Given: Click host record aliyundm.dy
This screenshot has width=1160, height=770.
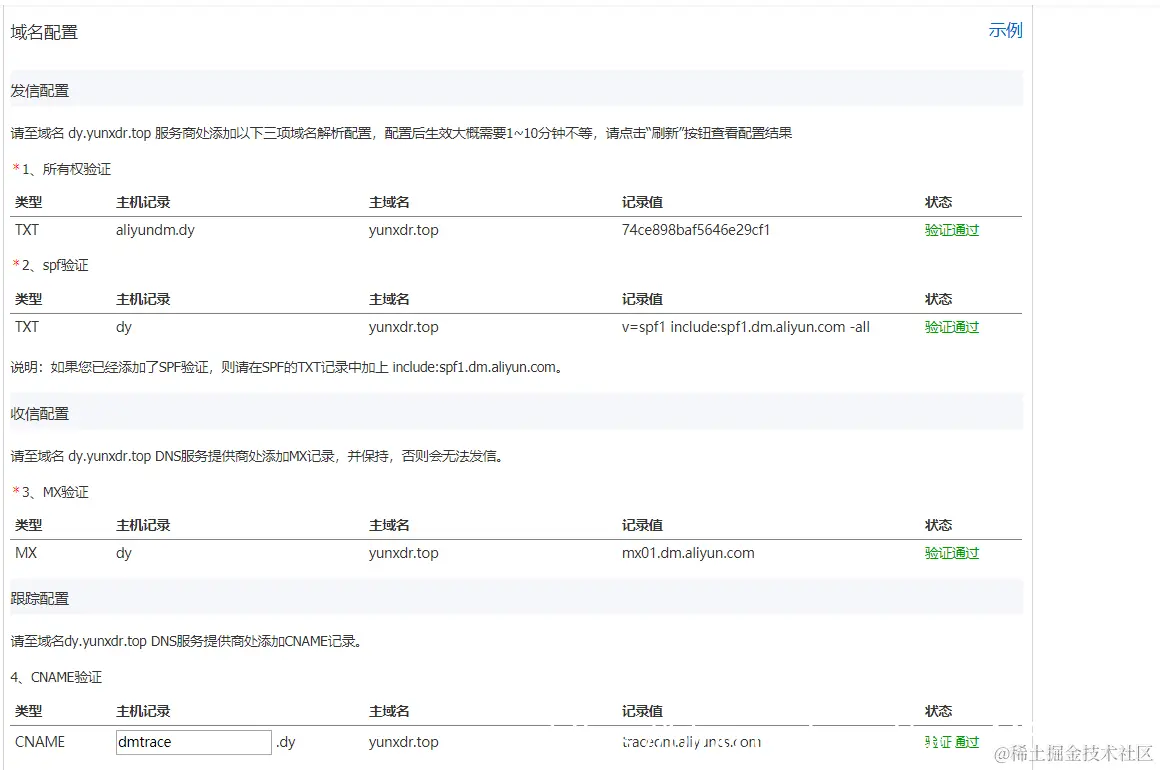Looking at the screenshot, I should point(155,230).
